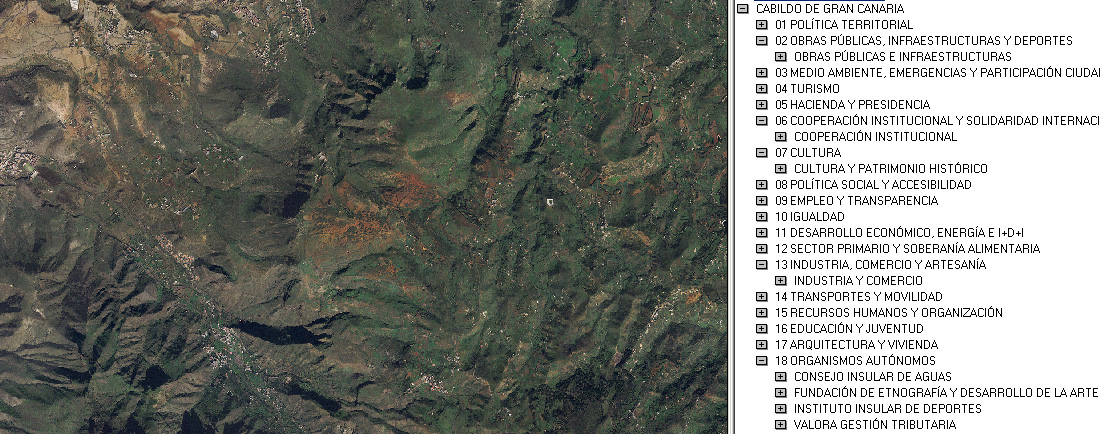Select INDUSTRIA Y COMERCIO child label
Screen dimensions: 1100x434
click(x=859, y=280)
